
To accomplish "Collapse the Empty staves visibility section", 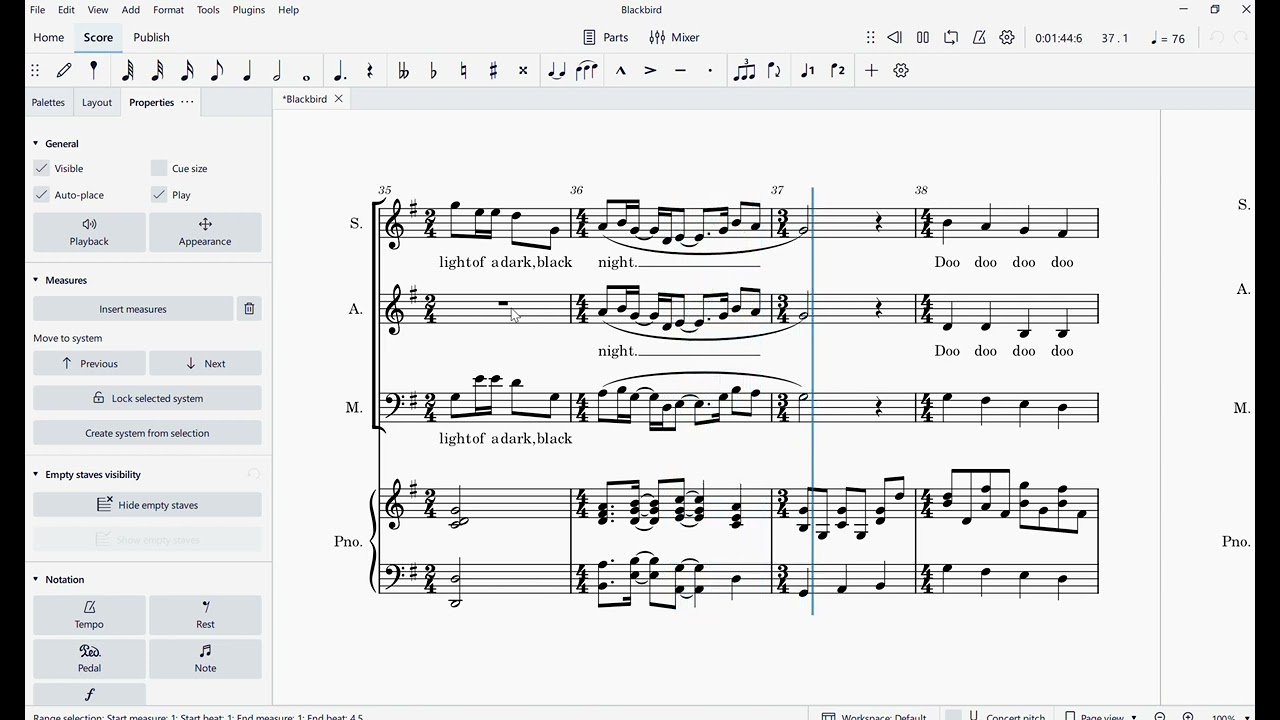I will 36,475.
